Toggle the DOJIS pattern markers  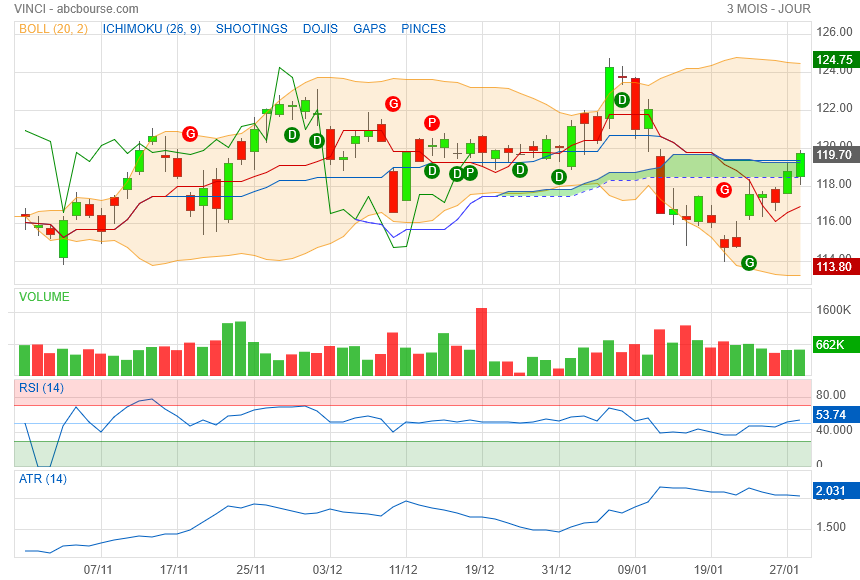click(320, 29)
